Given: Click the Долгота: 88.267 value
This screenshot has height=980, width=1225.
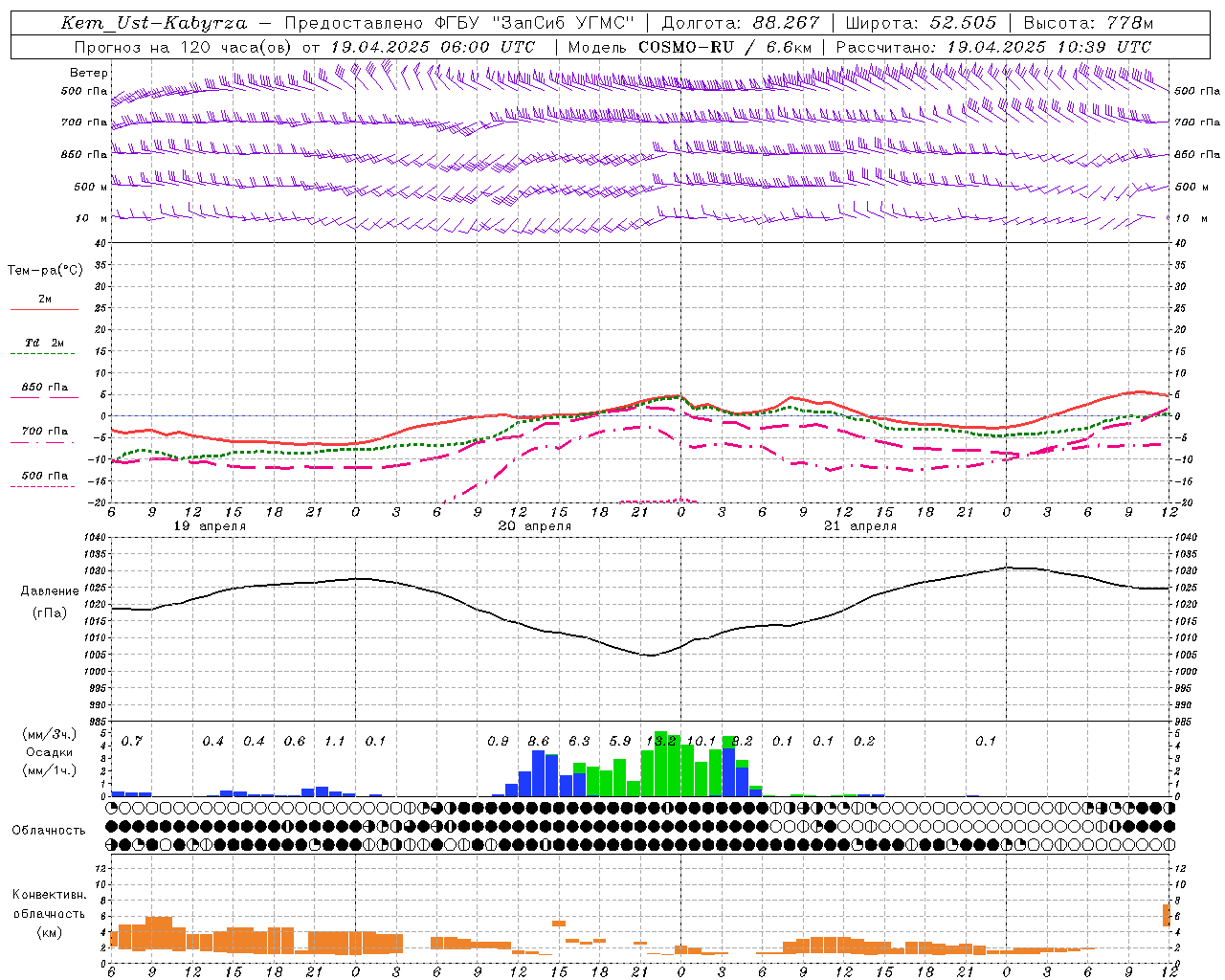Looking at the screenshot, I should 741,23.
